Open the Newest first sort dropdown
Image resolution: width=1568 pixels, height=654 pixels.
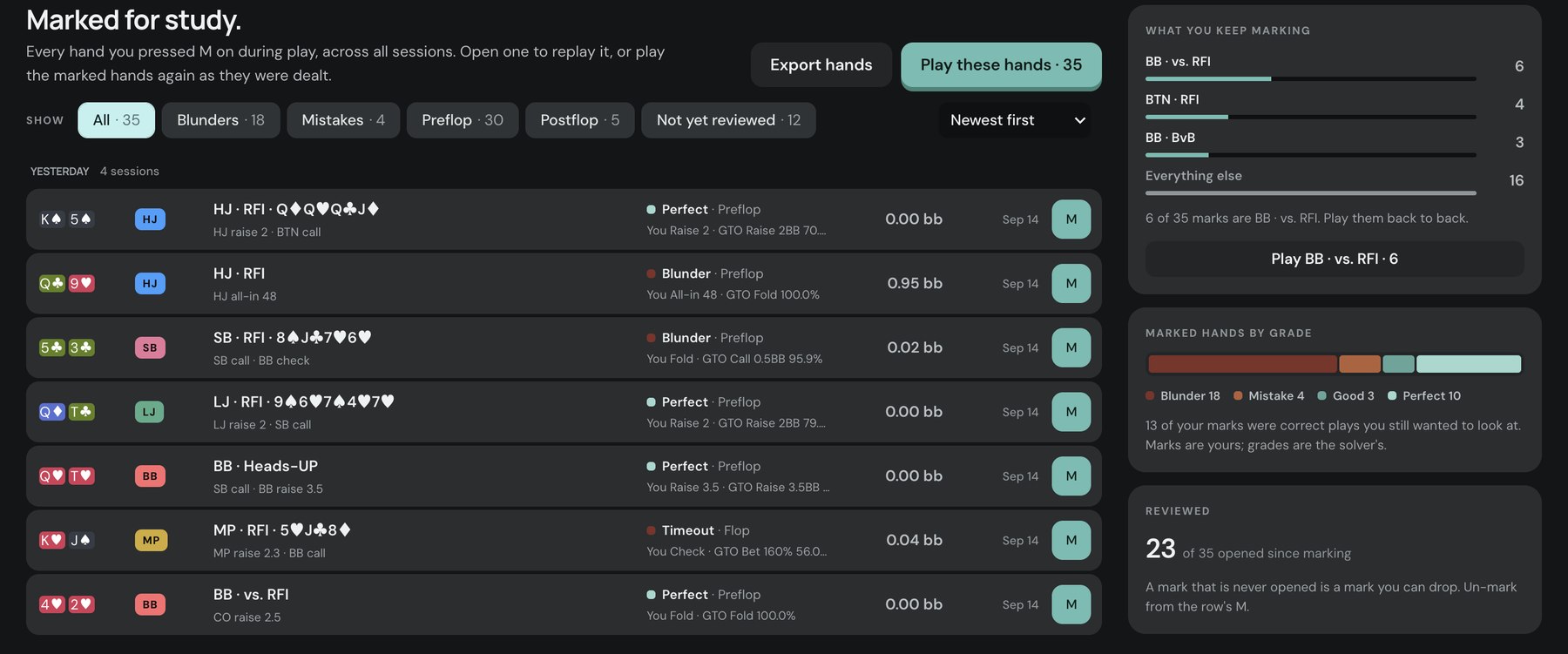(x=1015, y=120)
